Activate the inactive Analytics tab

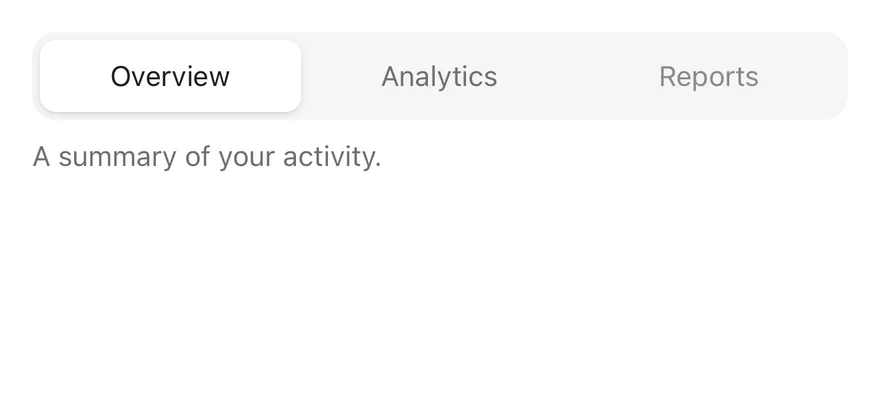click(x=439, y=76)
